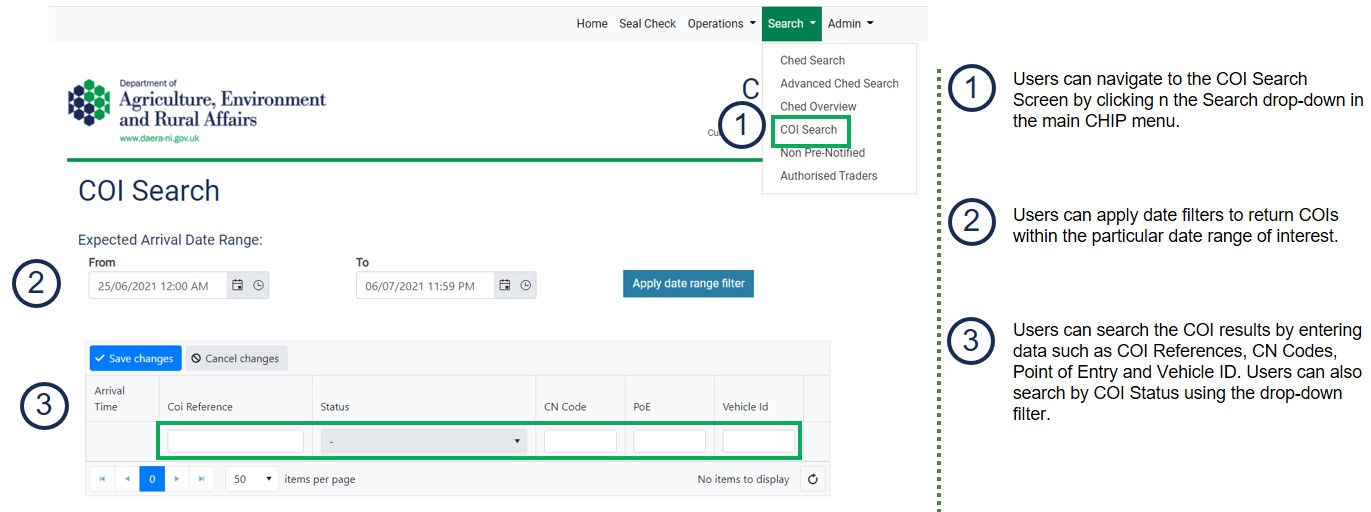
Task: Select COI Search from Search menu
Action: pyautogui.click(x=808, y=130)
